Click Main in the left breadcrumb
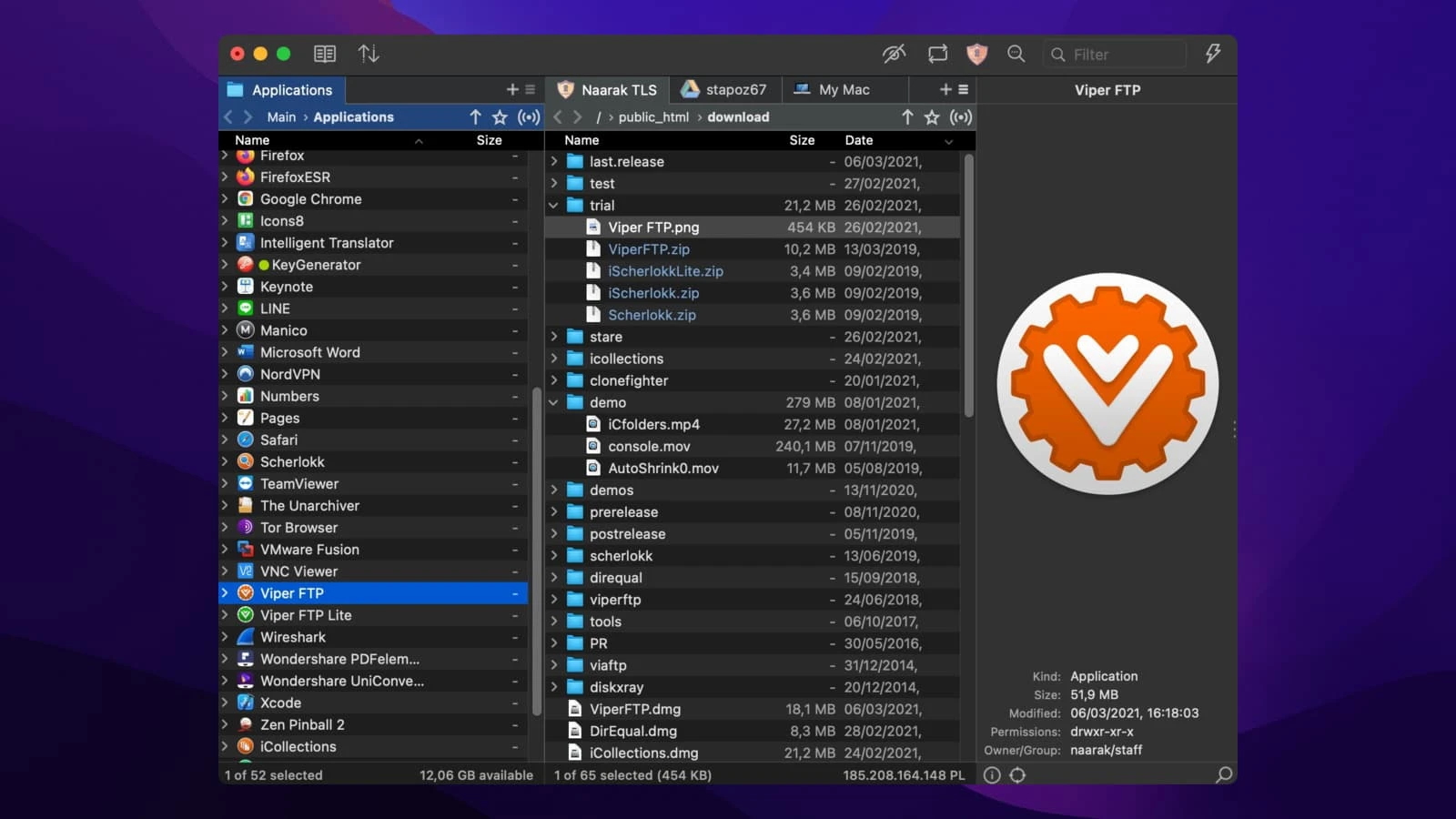The image size is (1456, 819). [281, 117]
